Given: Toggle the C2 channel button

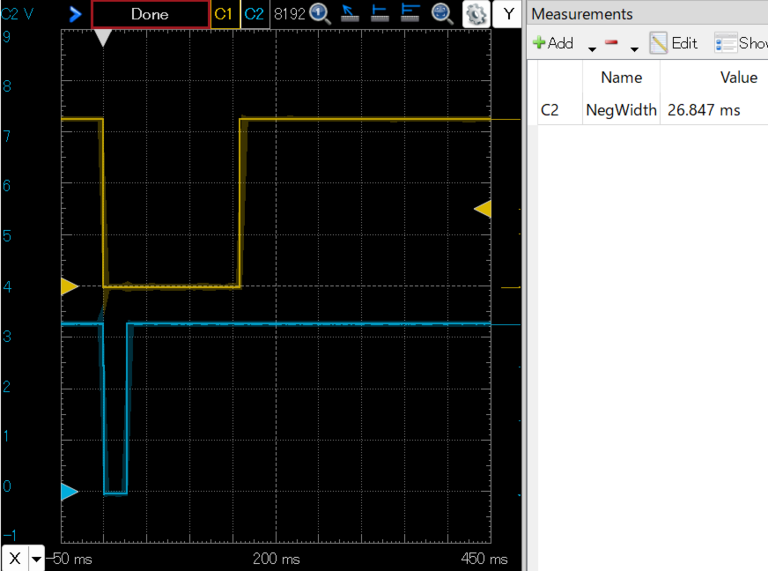Looking at the screenshot, I should (254, 14).
